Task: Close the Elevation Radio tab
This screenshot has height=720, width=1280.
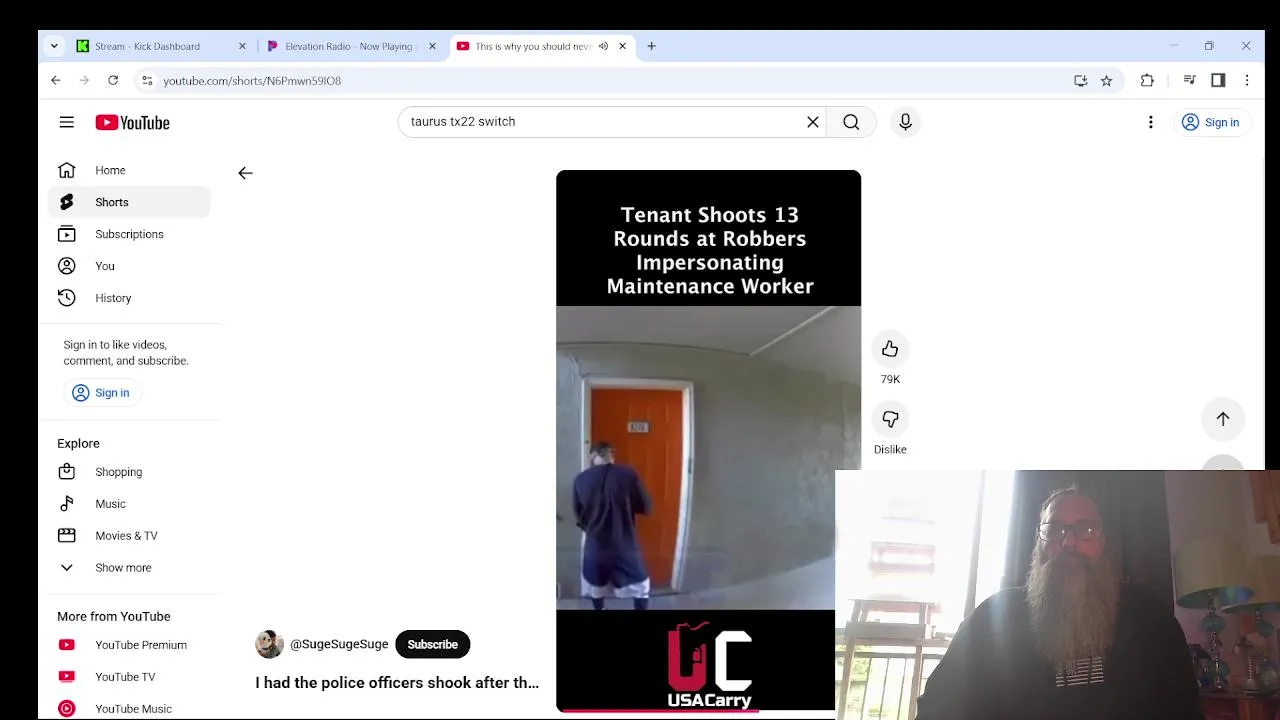Action: pos(432,46)
